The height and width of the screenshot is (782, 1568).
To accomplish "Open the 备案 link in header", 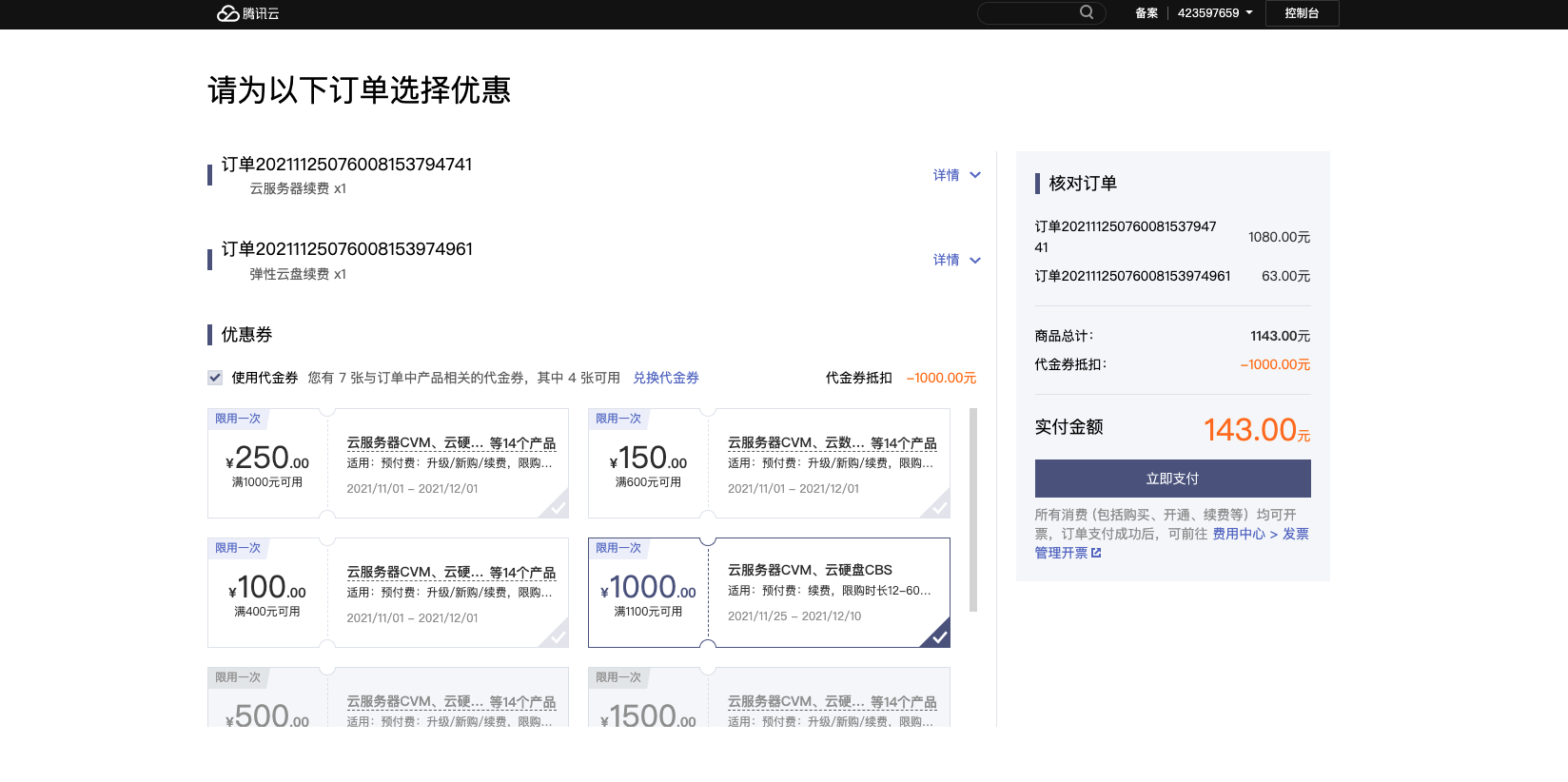I will [x=1147, y=13].
